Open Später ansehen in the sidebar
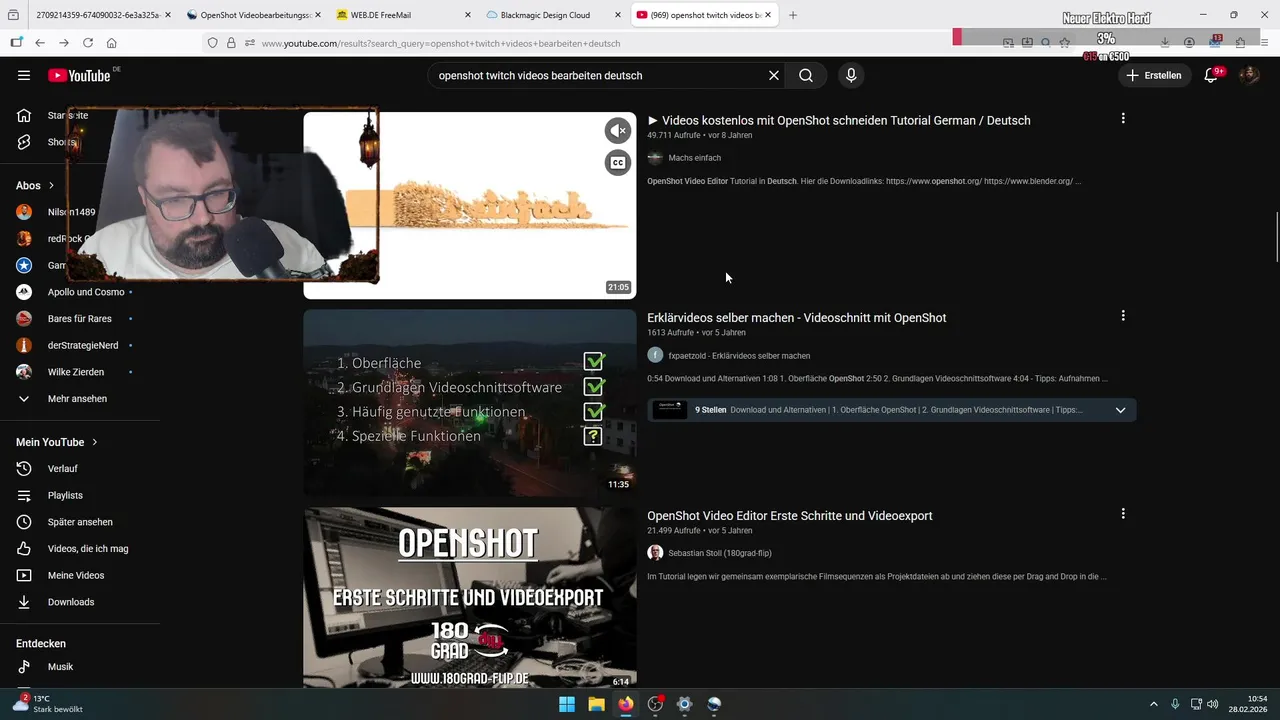This screenshot has width=1280, height=720. [80, 522]
